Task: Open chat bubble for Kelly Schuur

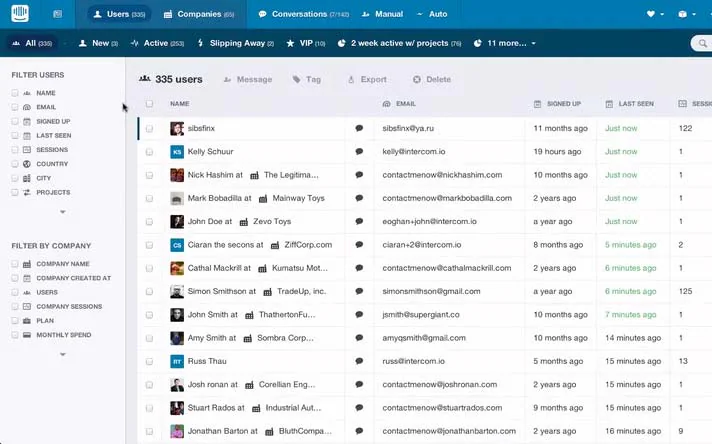Action: pyautogui.click(x=359, y=151)
